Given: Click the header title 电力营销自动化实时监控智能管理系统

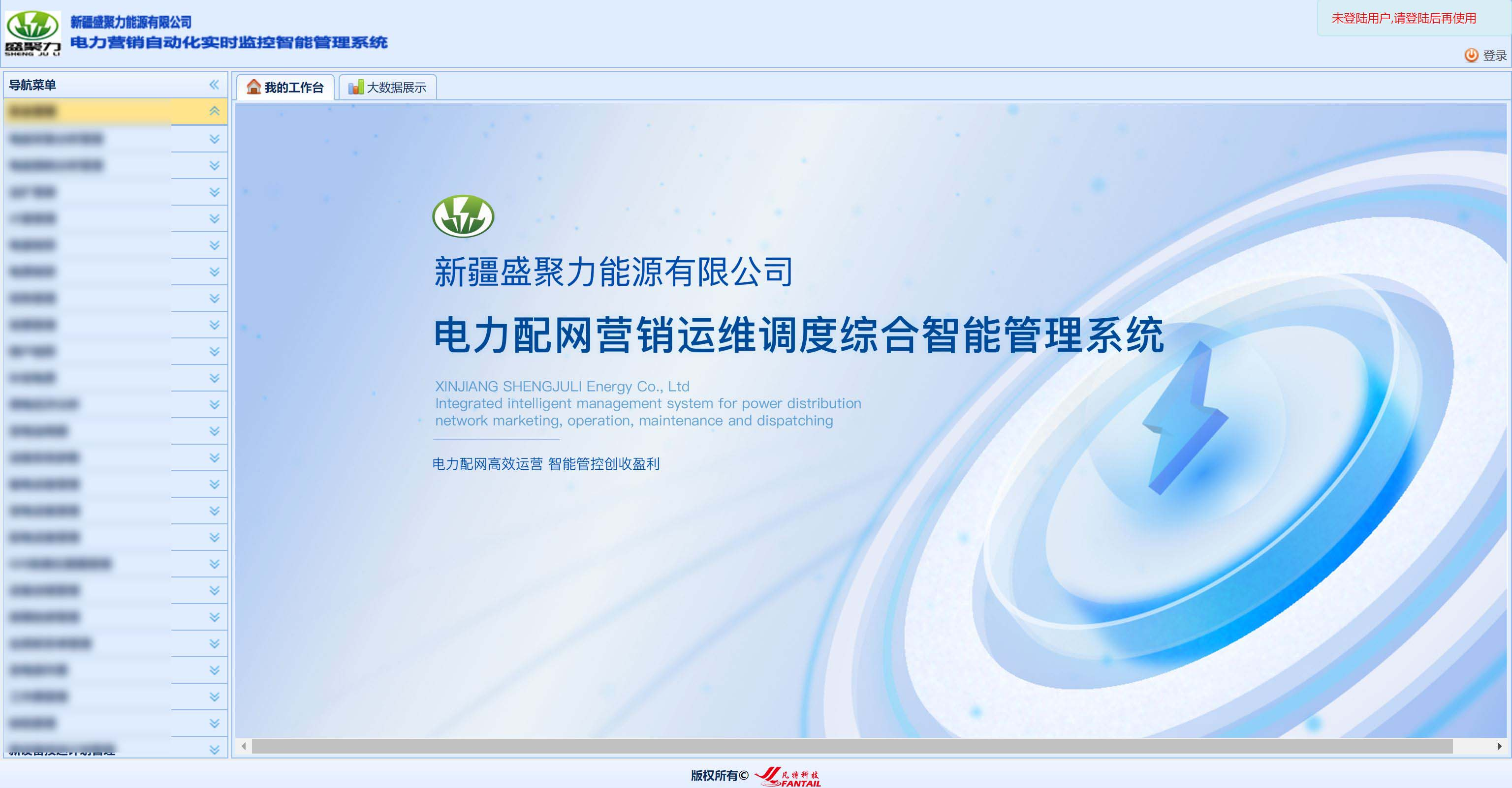Looking at the screenshot, I should point(229,42).
